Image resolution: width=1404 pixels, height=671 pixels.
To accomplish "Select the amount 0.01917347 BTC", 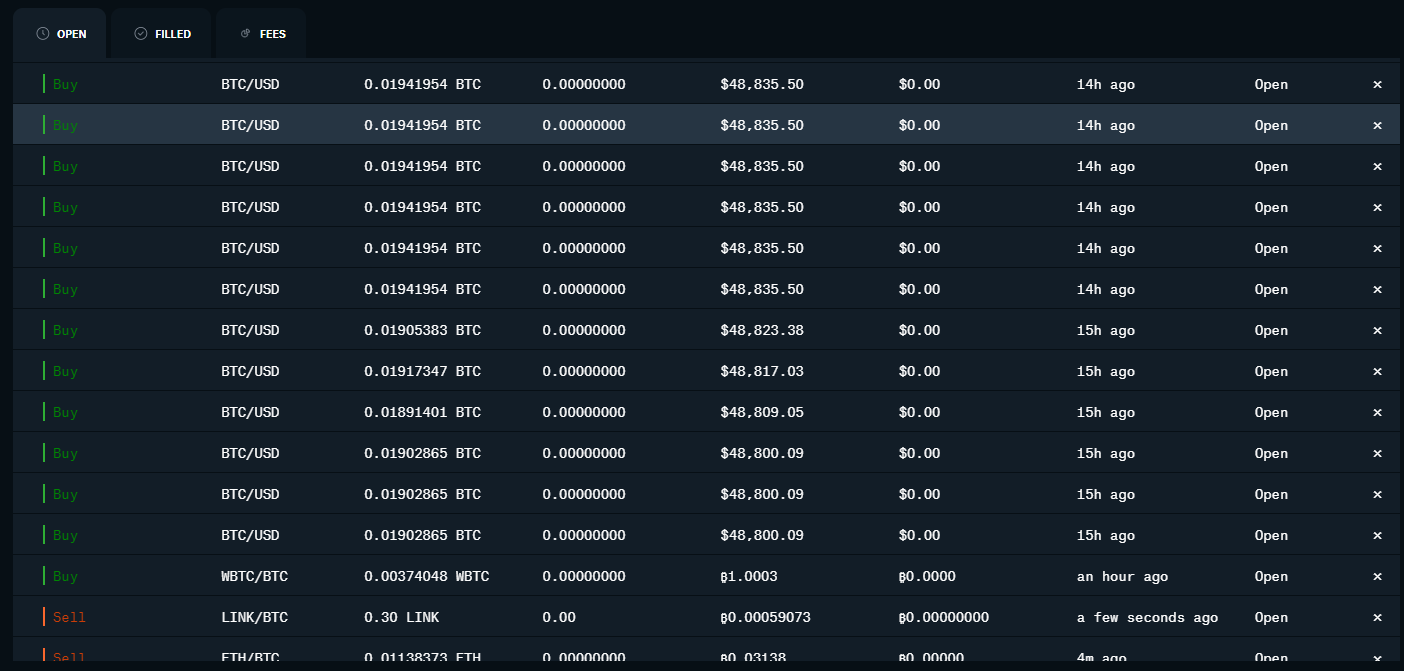I will coord(422,371).
